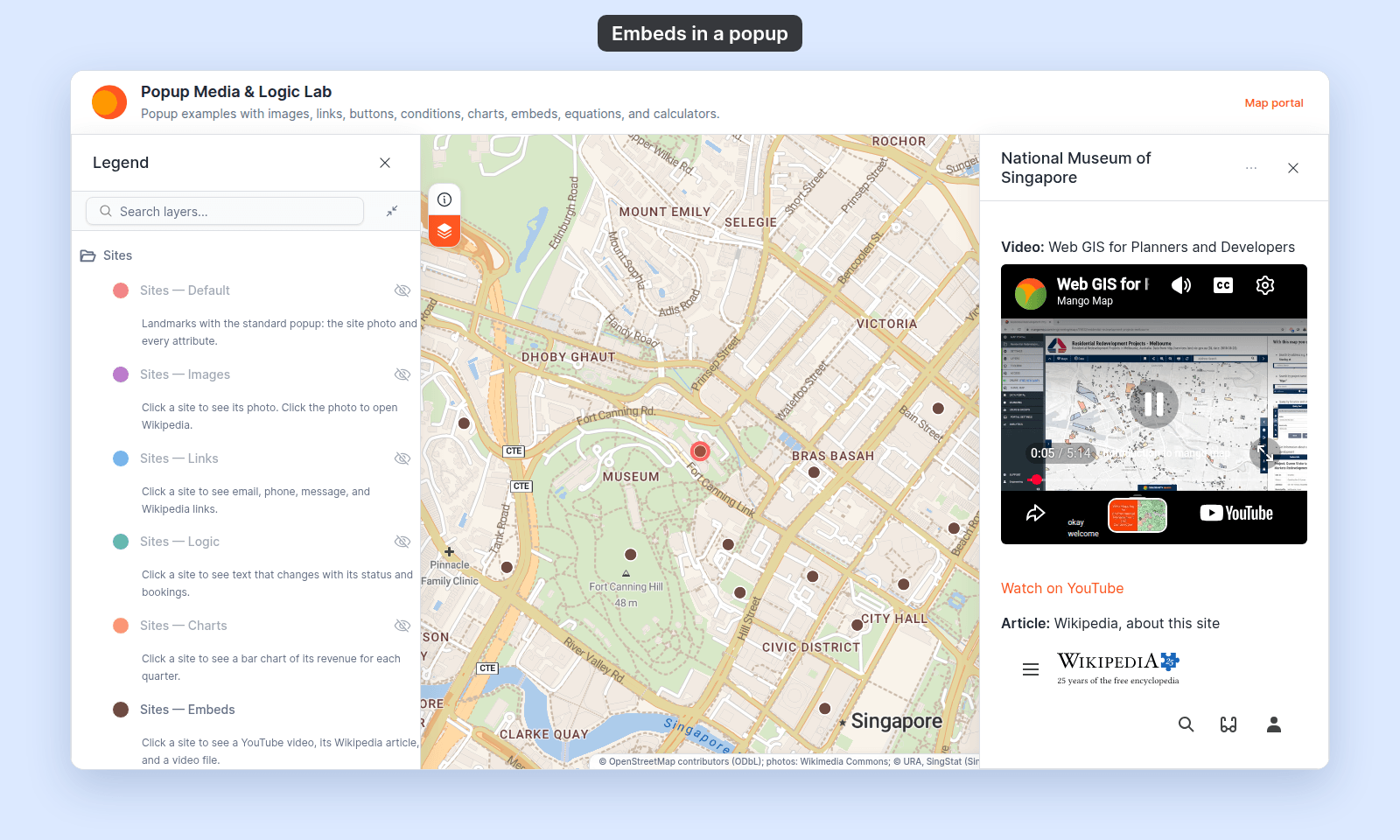
Task: Show the Sites — Default layer
Action: [402, 290]
